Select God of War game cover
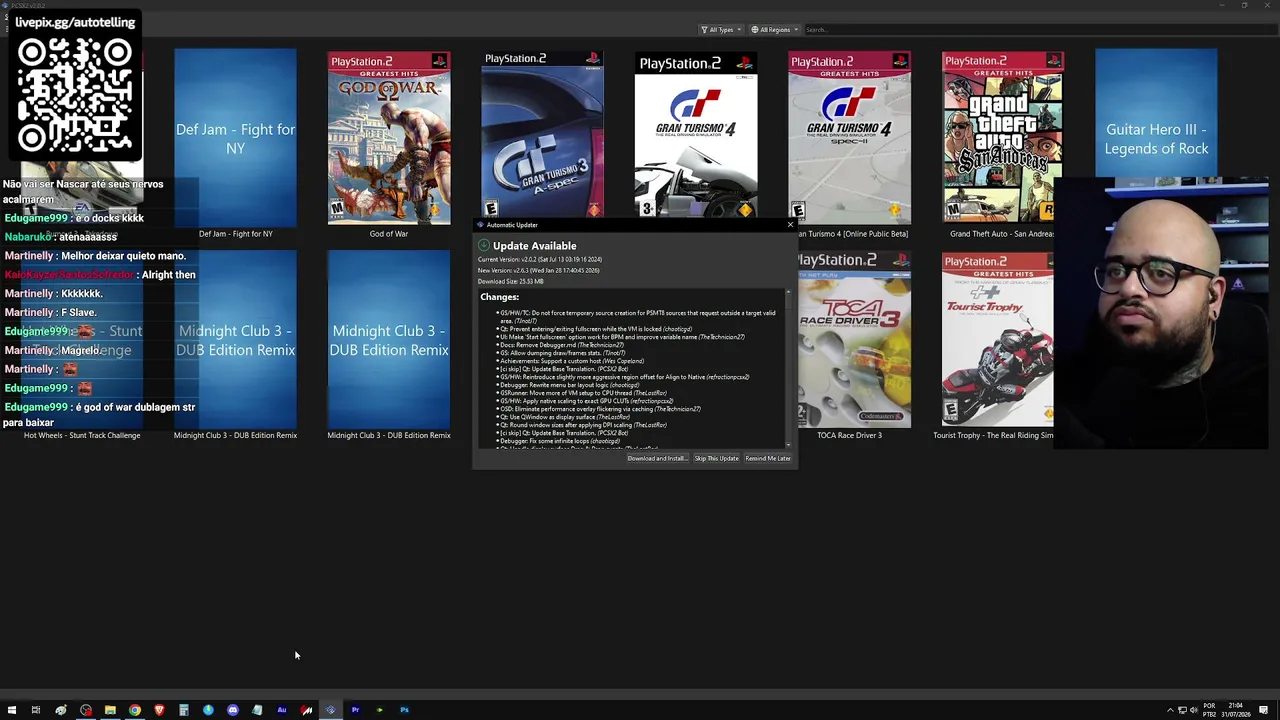Image resolution: width=1280 pixels, height=720 pixels. pyautogui.click(x=389, y=138)
